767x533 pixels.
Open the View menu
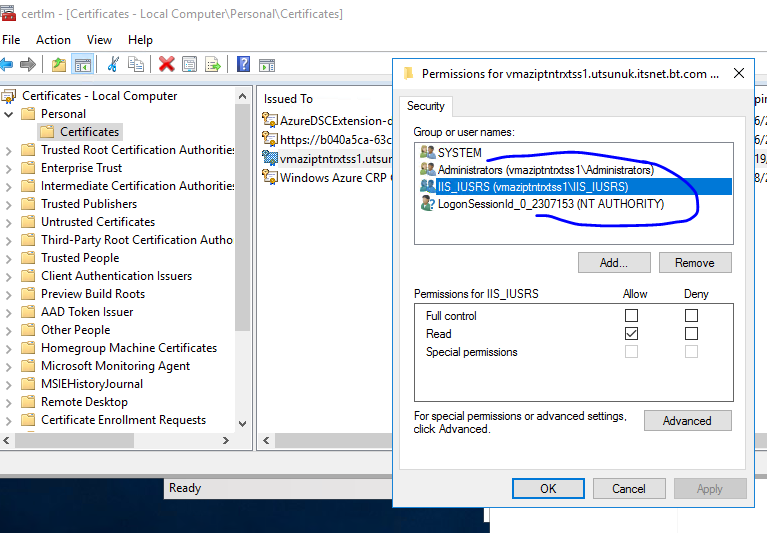(99, 40)
